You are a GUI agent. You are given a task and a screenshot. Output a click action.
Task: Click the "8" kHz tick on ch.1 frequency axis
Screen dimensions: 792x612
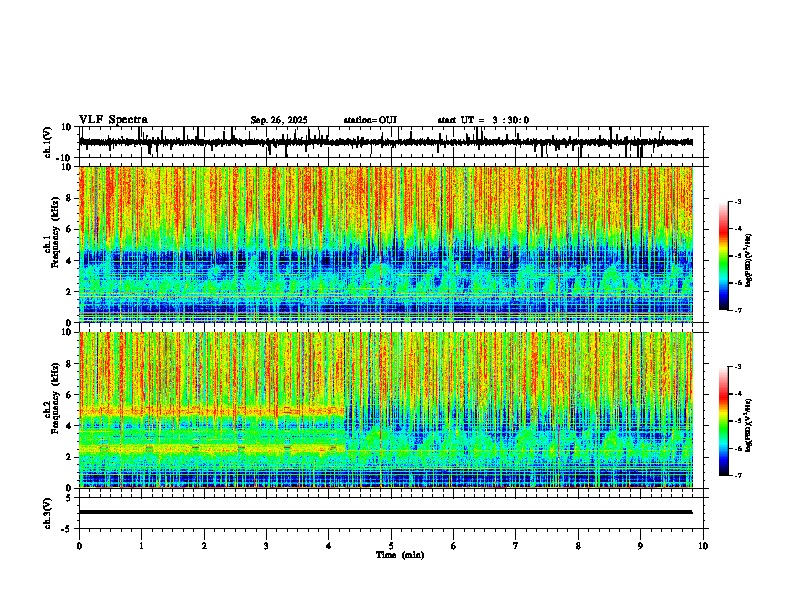(x=70, y=198)
